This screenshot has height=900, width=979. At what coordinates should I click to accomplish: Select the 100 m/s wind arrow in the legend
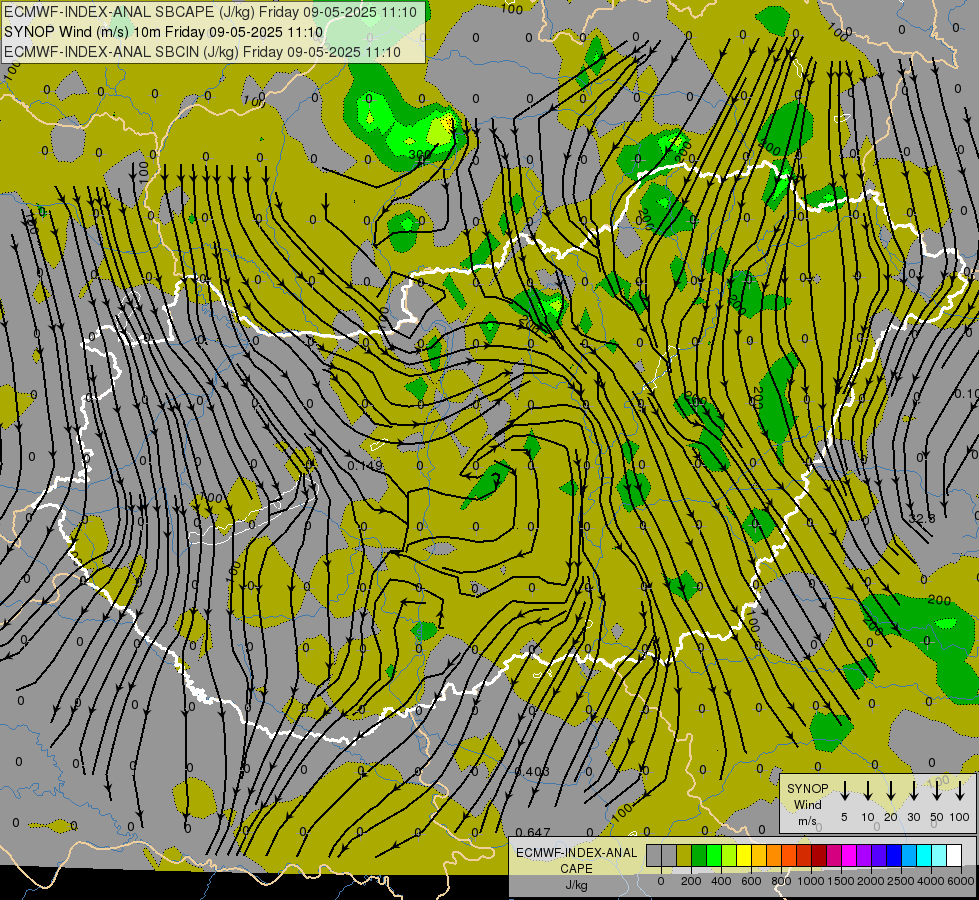(960, 790)
